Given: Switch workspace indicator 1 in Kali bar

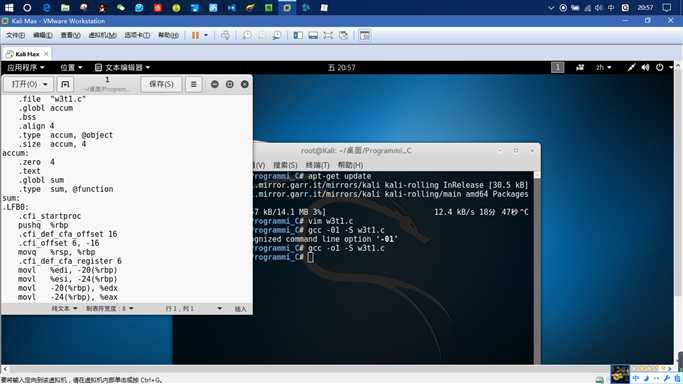Looking at the screenshot, I should pos(558,67).
